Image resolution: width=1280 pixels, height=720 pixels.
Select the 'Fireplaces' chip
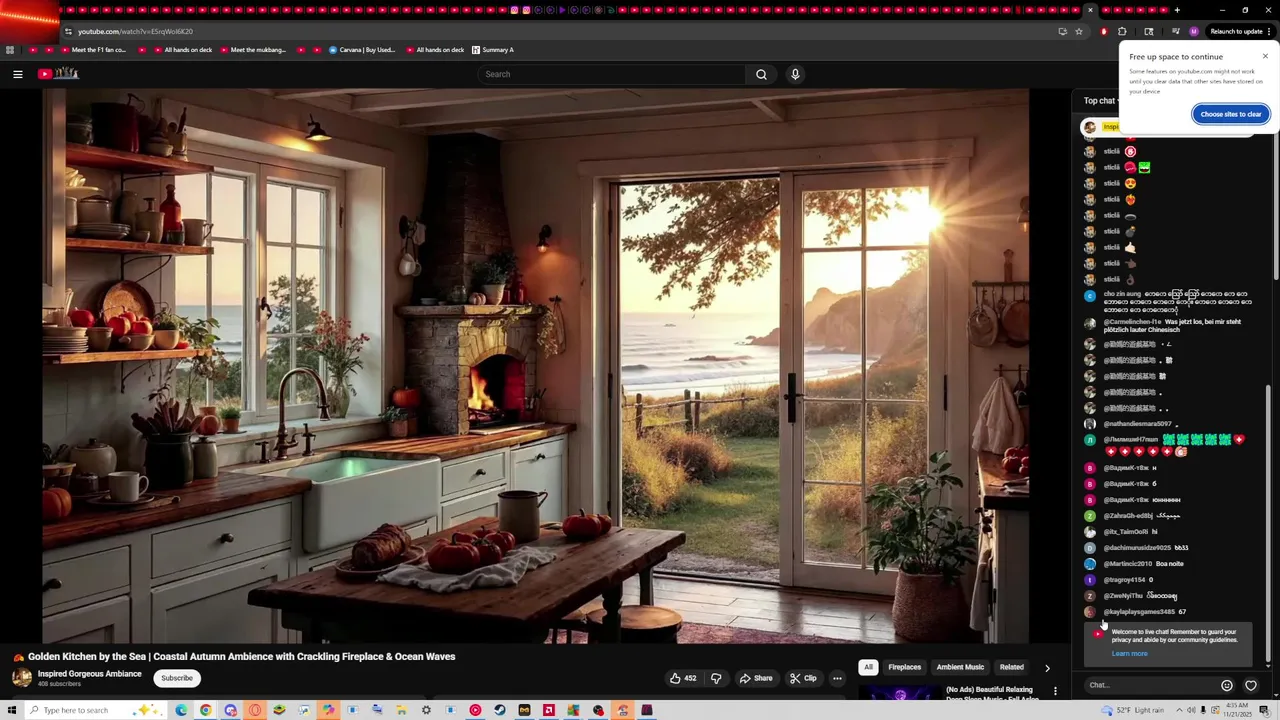904,667
